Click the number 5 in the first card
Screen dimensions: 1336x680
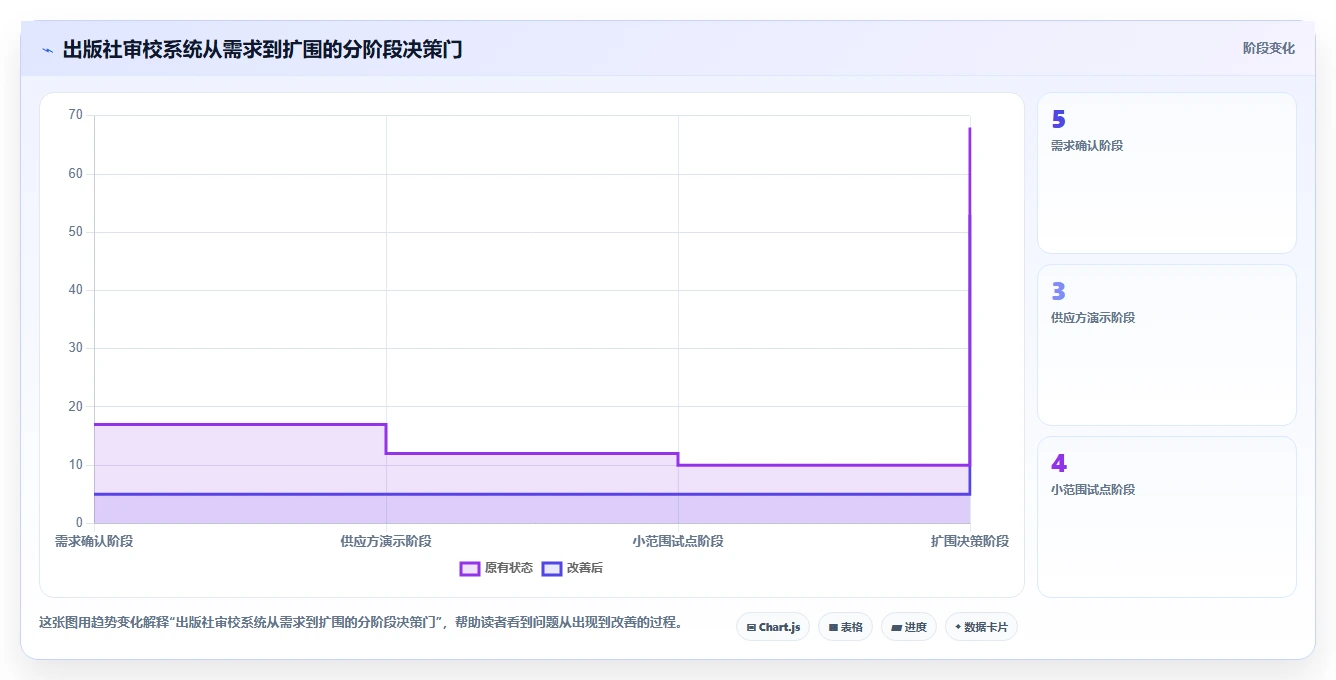click(x=1058, y=119)
